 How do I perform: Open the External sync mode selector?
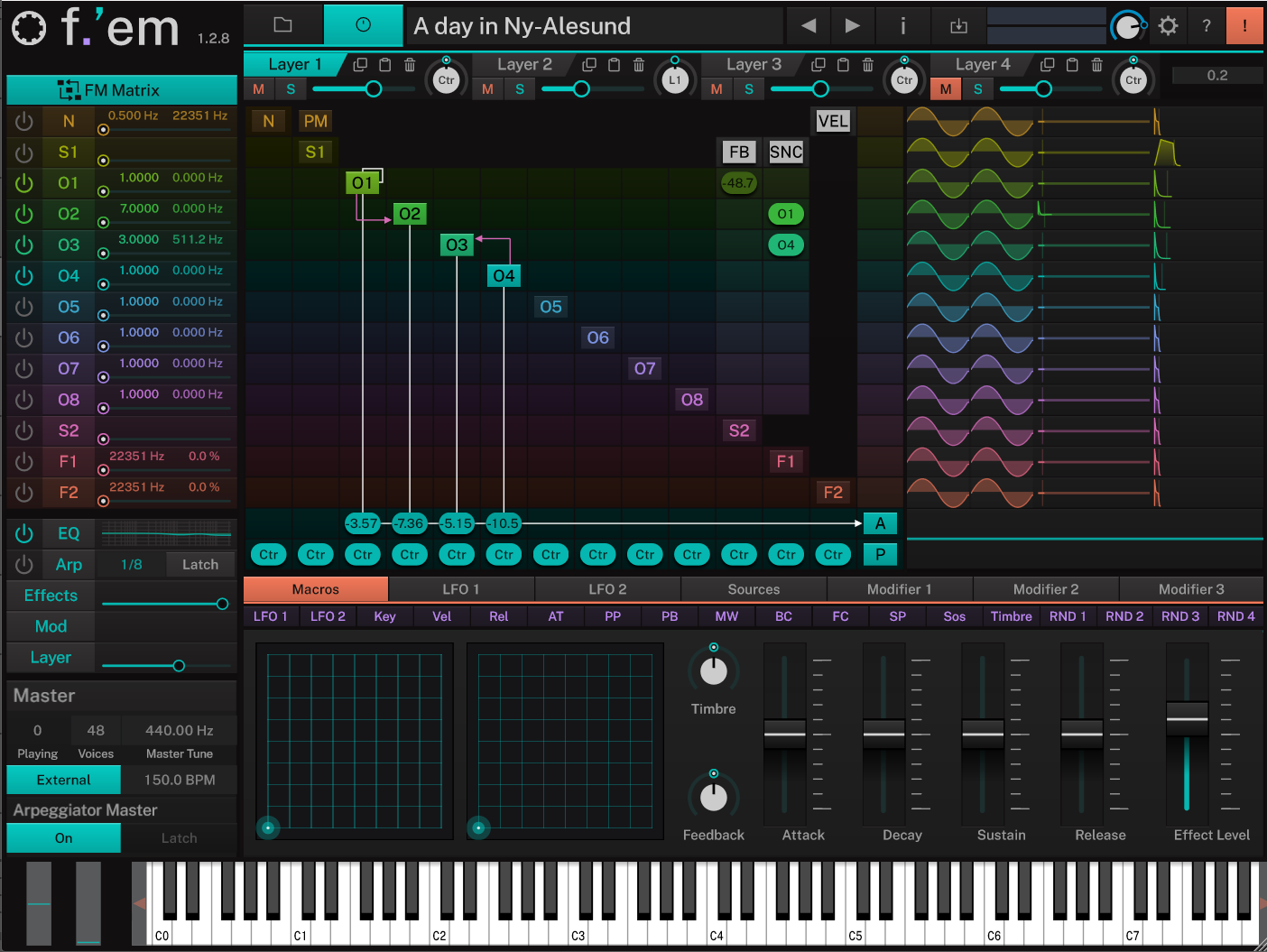[x=62, y=779]
